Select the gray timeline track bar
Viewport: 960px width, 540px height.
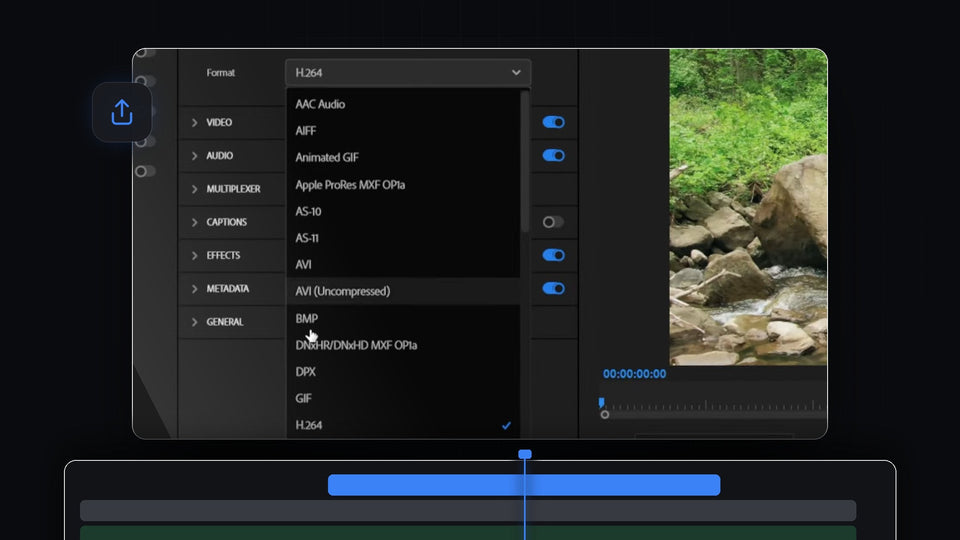click(468, 511)
